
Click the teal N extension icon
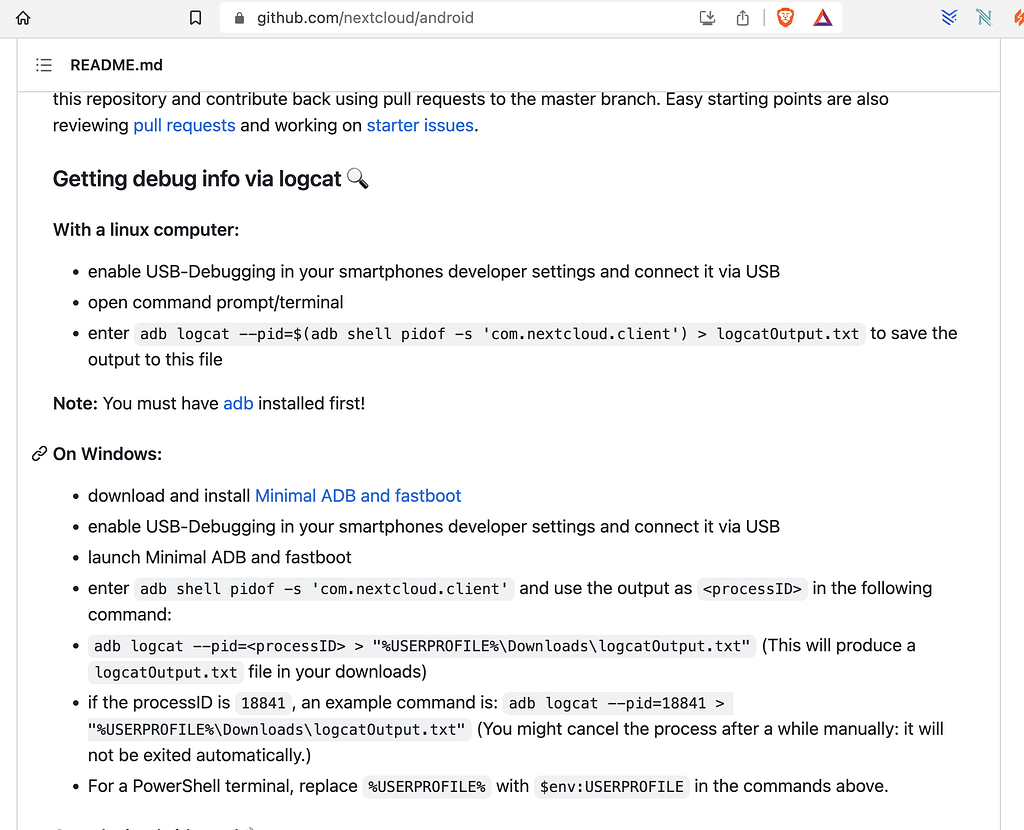pyautogui.click(x=983, y=17)
